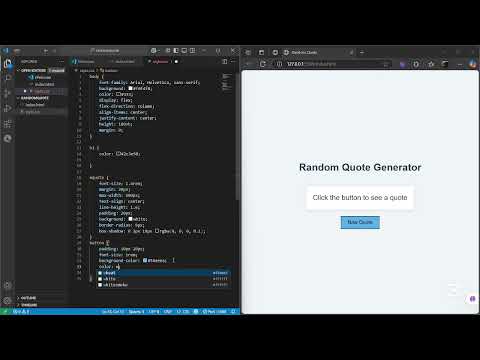This screenshot has height=360, width=480.
Task: Go back using VS Code title bar arrow
Action: point(46,51)
